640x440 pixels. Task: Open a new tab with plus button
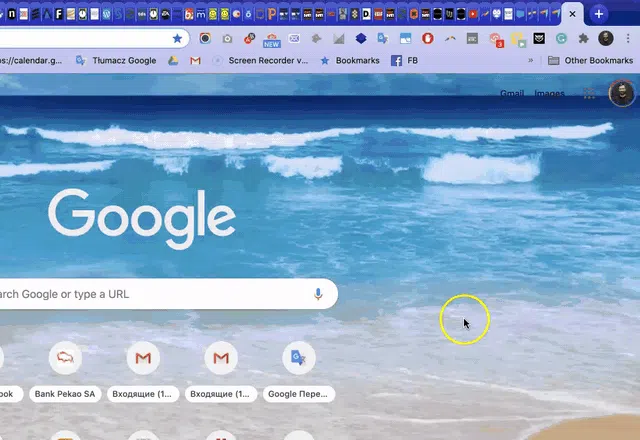599,14
